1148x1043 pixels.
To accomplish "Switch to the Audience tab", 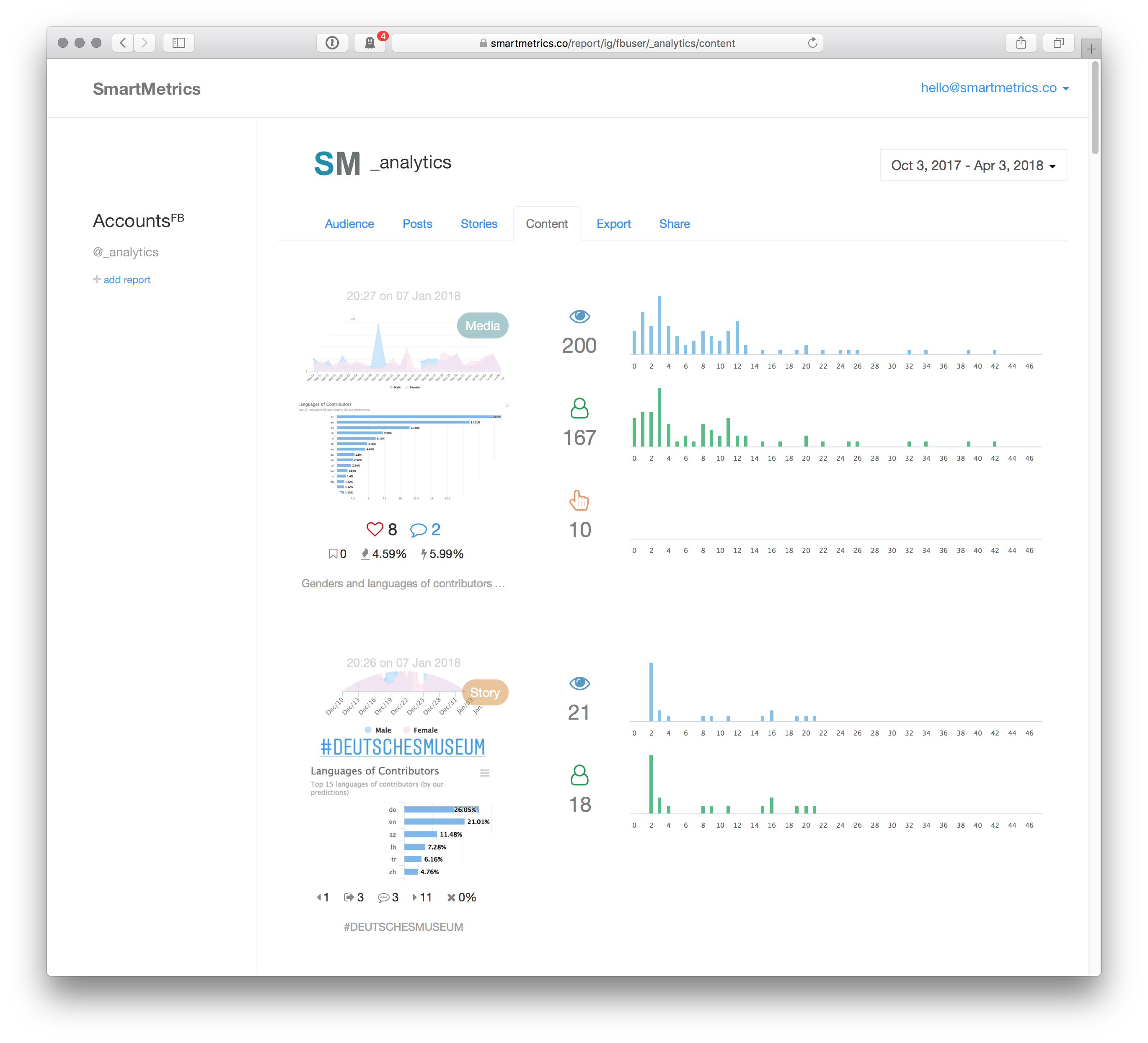I will pyautogui.click(x=349, y=224).
